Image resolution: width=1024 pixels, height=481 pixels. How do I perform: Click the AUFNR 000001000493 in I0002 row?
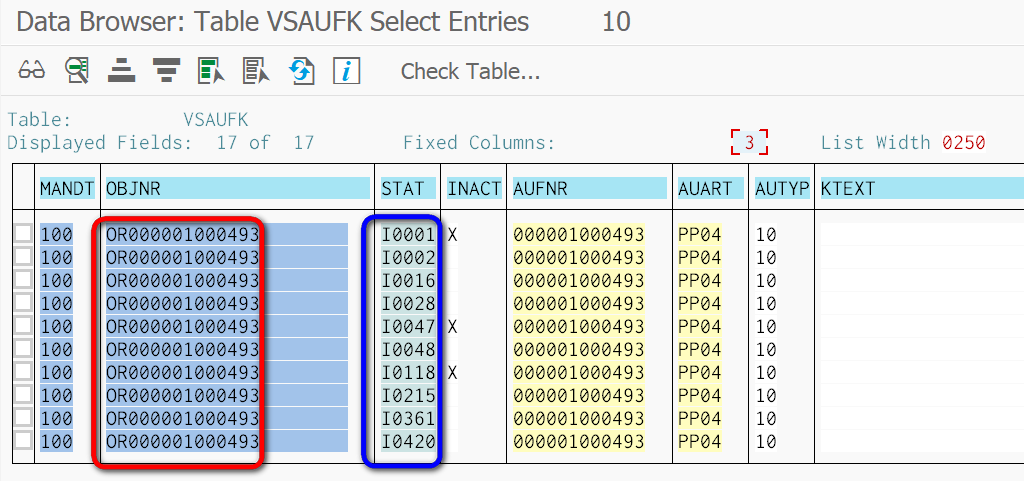click(x=579, y=257)
